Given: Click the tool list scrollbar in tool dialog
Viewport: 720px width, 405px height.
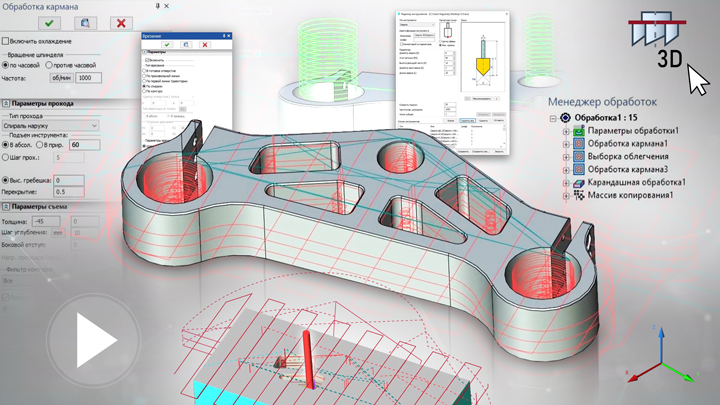Looking at the screenshot, I should click(x=504, y=136).
